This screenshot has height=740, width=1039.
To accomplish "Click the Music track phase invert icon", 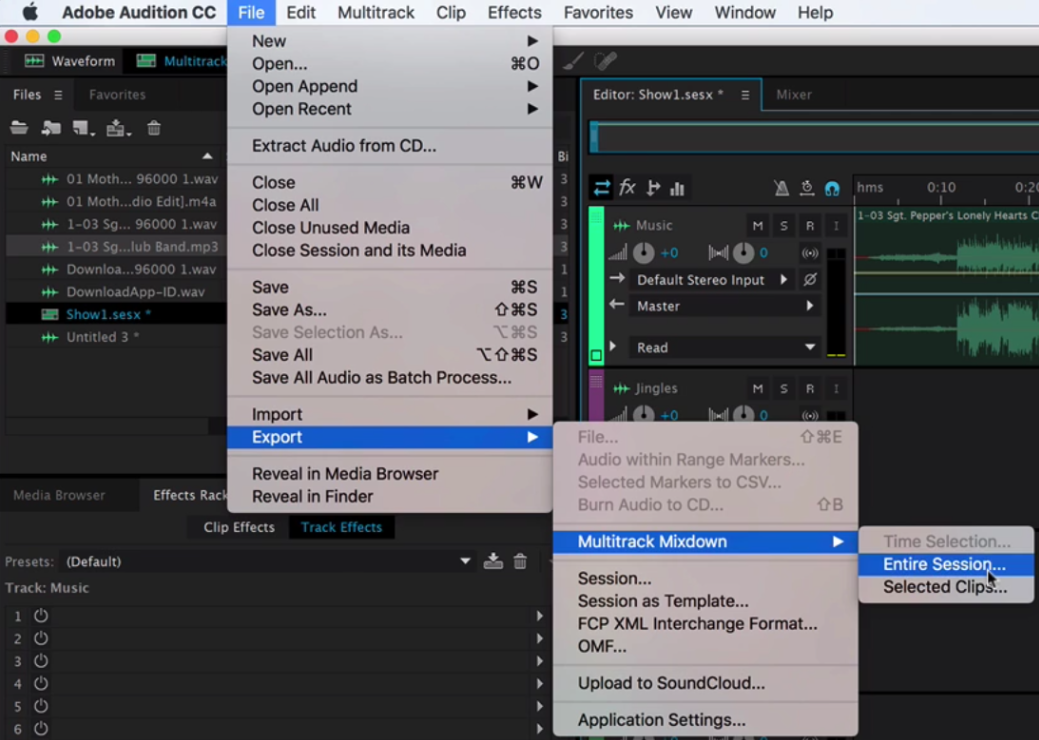I will (x=810, y=280).
